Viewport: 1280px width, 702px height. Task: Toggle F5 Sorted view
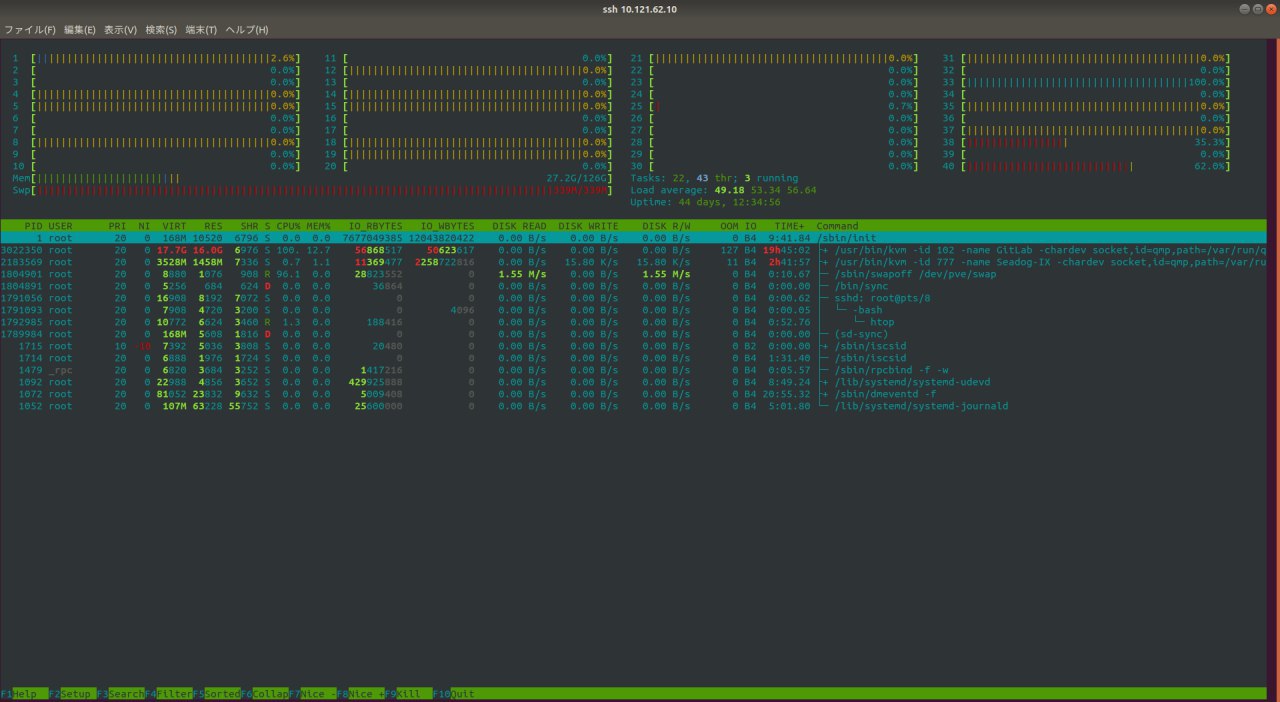click(216, 694)
